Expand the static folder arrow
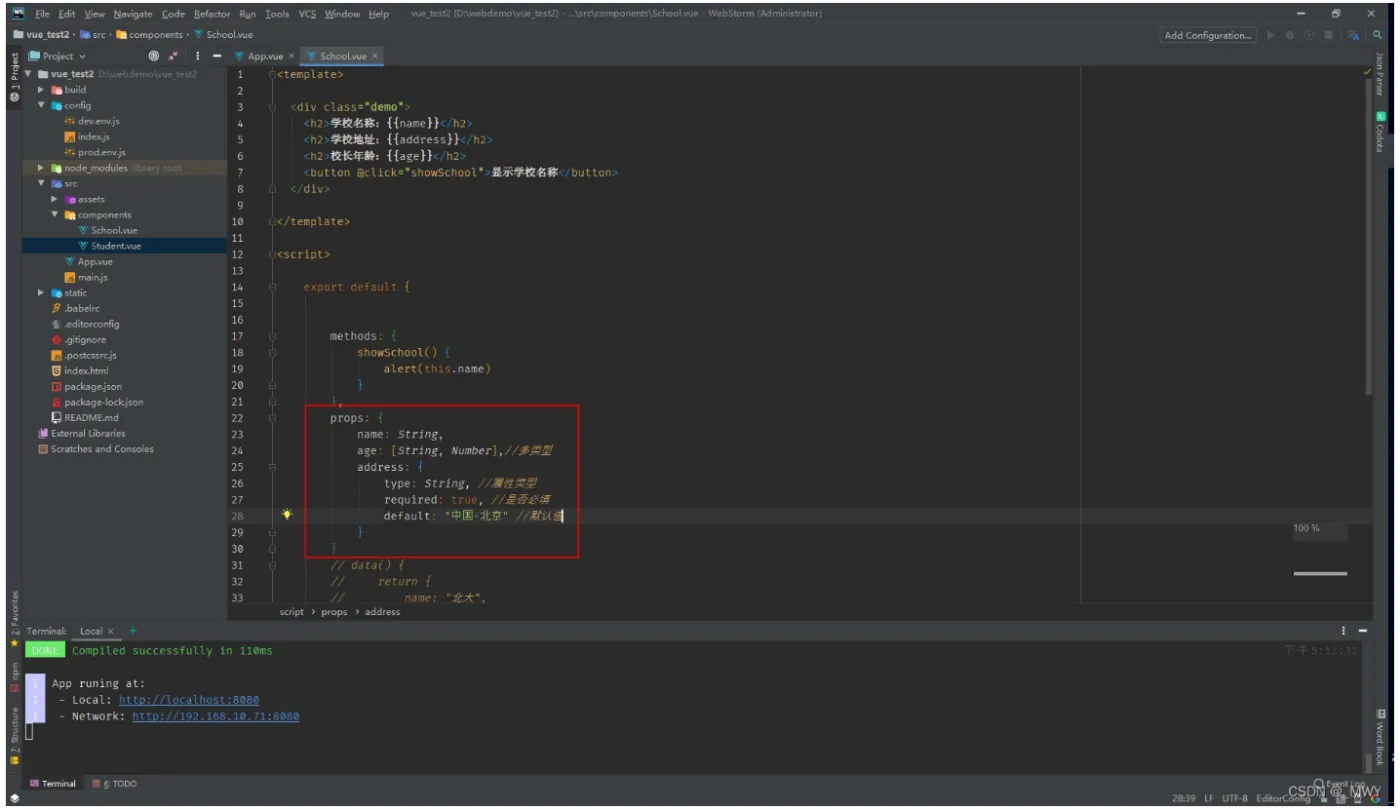Screen dimensions: 1400x810 [41, 293]
